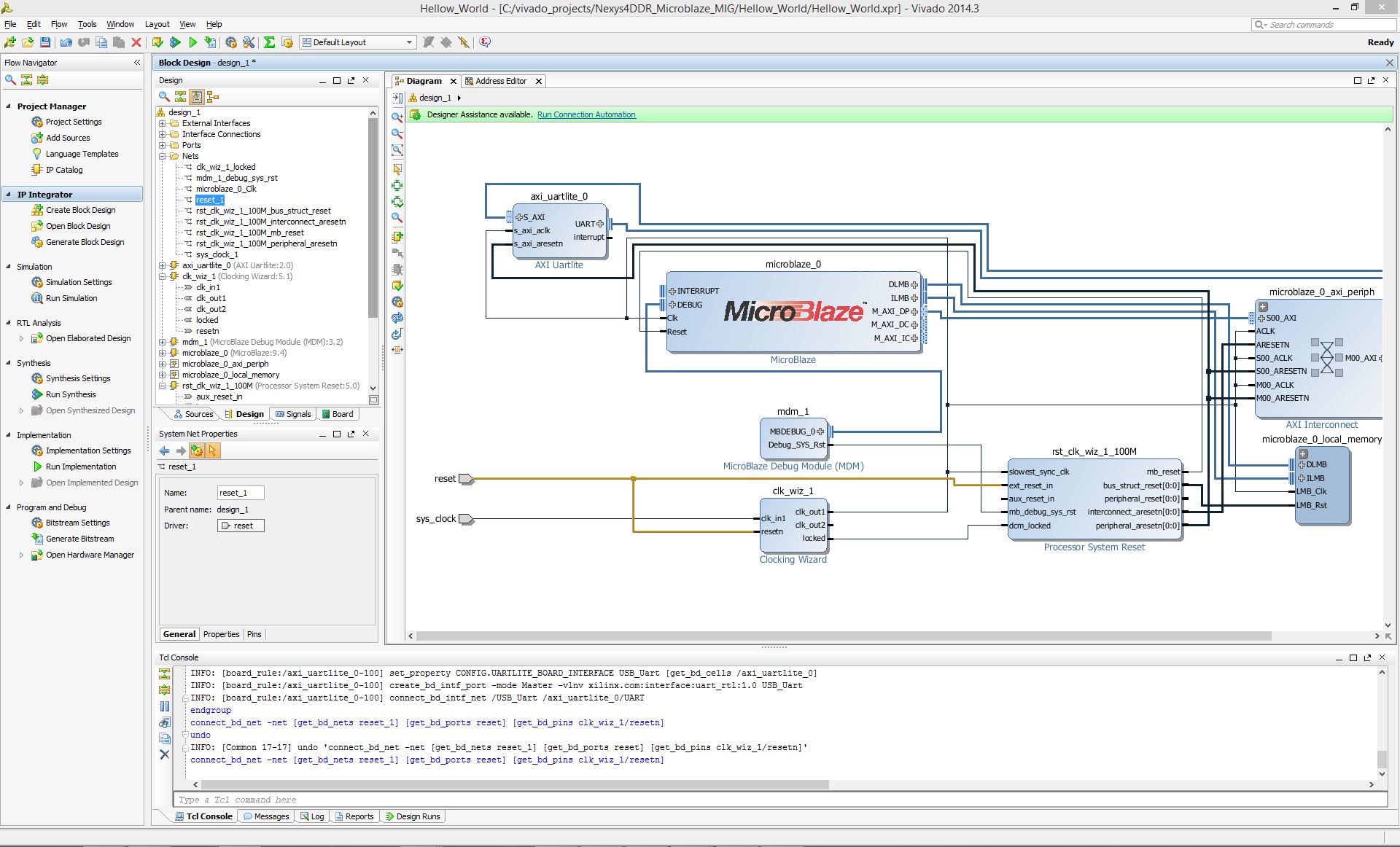This screenshot has width=1400, height=847.
Task: Click the crossed tools project settings icon
Action: pyautogui.click(x=249, y=42)
